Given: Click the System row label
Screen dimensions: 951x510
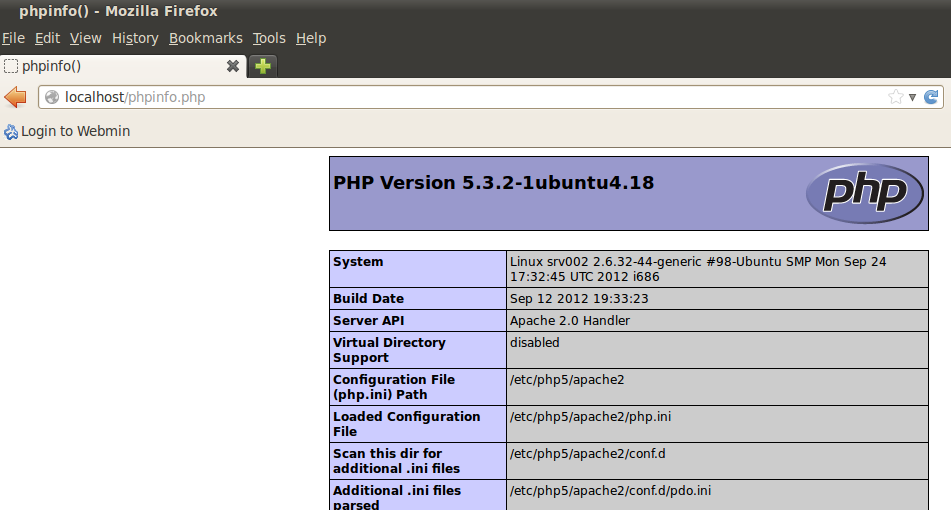Looking at the screenshot, I should pyautogui.click(x=358, y=262).
